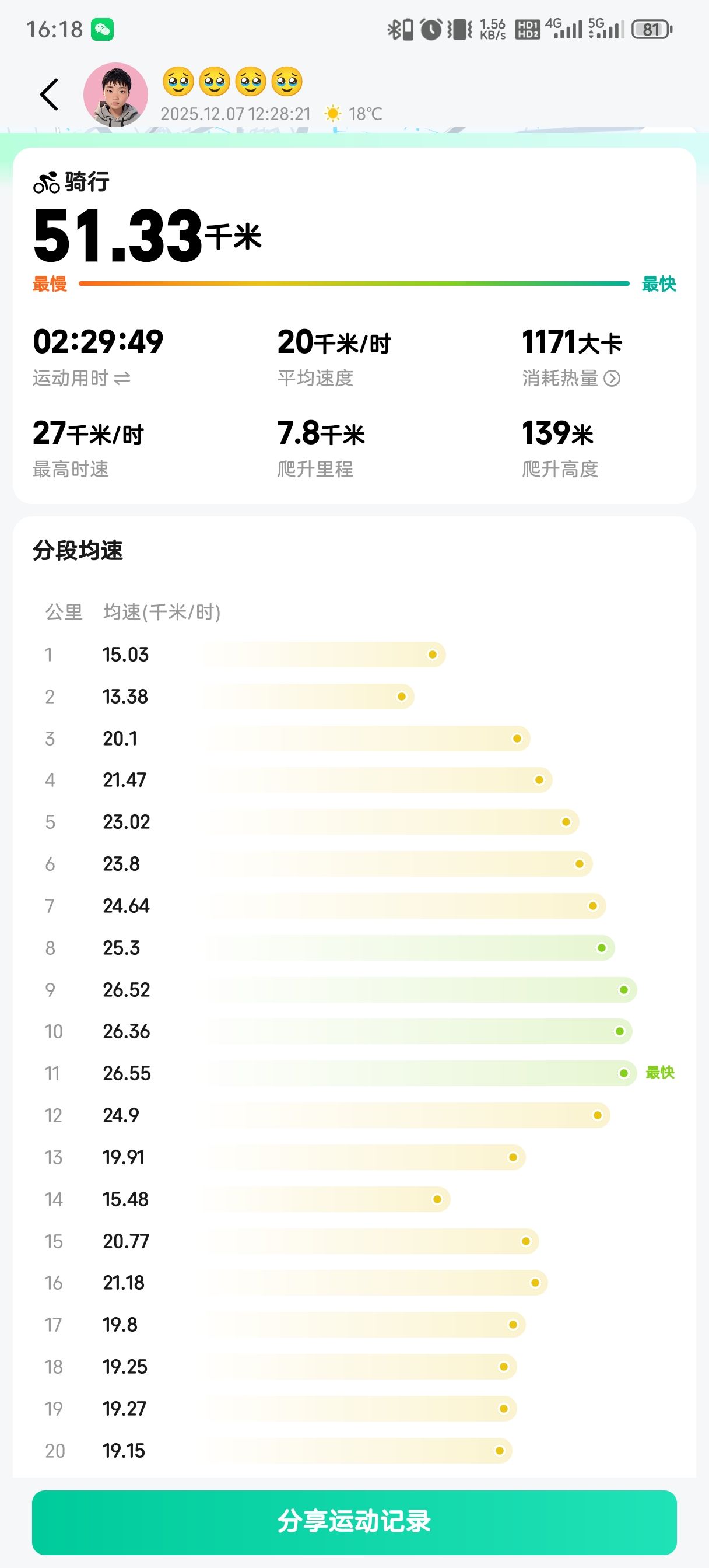Tap the sunny weather icon
Image resolution: width=709 pixels, height=1568 pixels.
(332, 114)
